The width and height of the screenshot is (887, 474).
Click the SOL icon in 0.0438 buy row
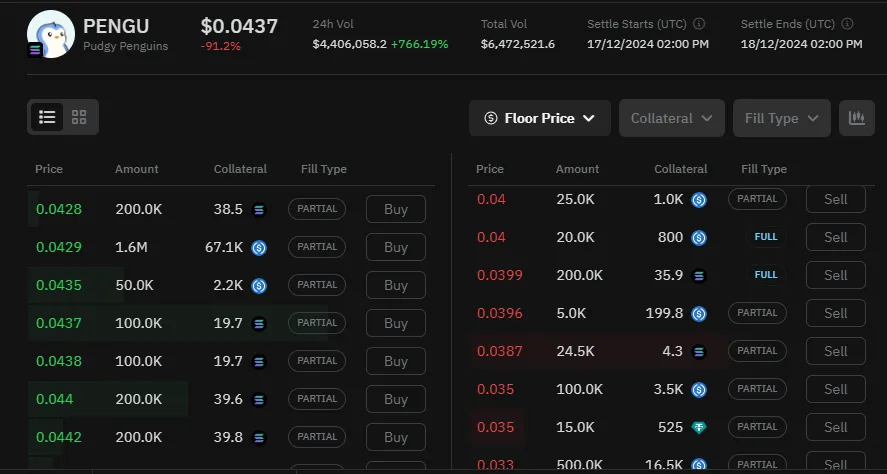[x=259, y=361]
